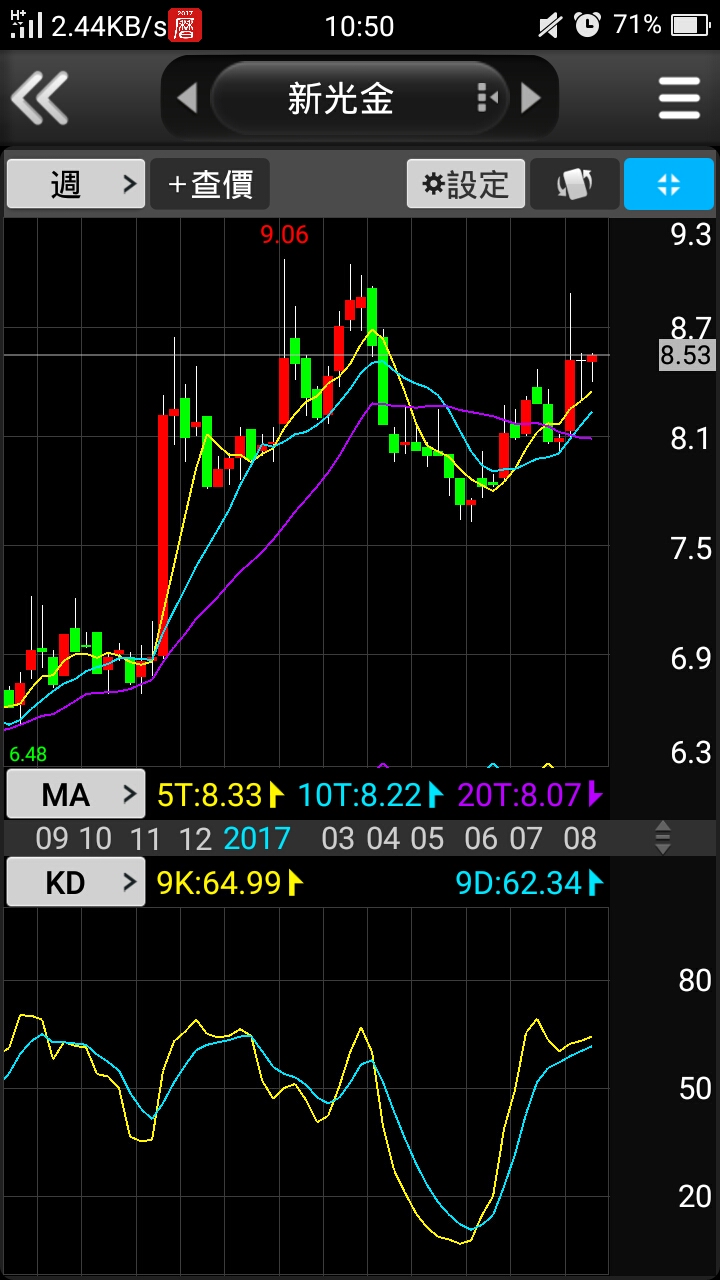
Task: Open the KD indicator selector
Action: [76, 883]
